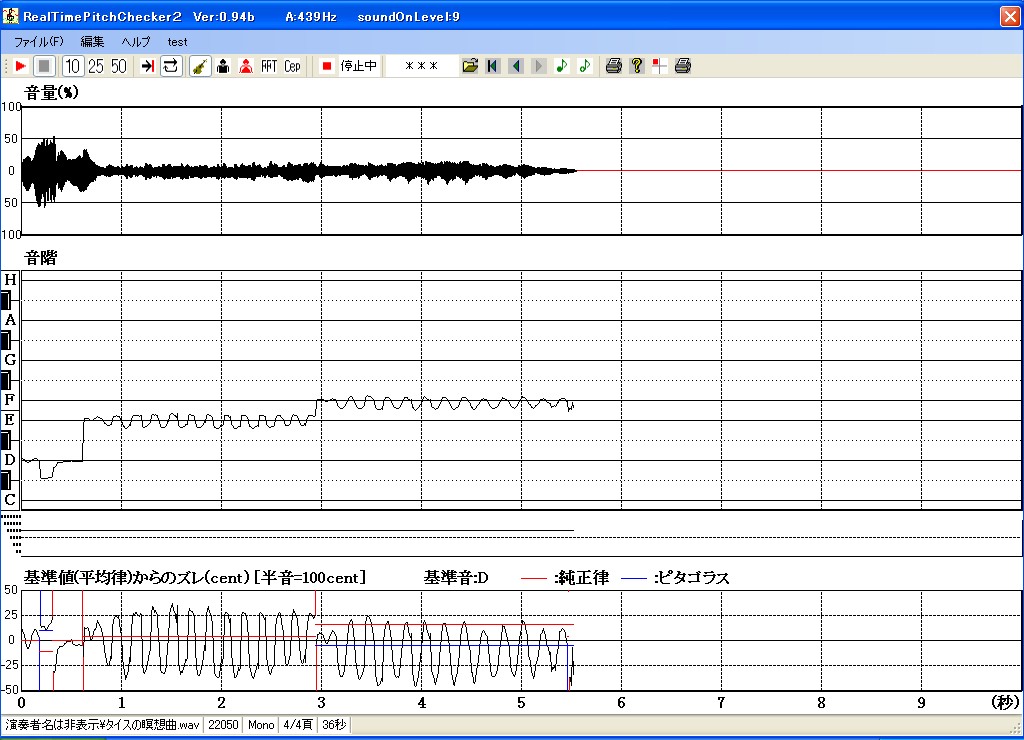Click the (秒) unit label on time axis
Image resolution: width=1024 pixels, height=740 pixels.
[x=1005, y=703]
